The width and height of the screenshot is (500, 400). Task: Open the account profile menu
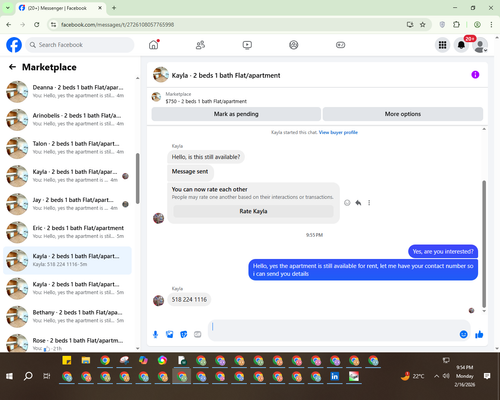click(x=480, y=45)
